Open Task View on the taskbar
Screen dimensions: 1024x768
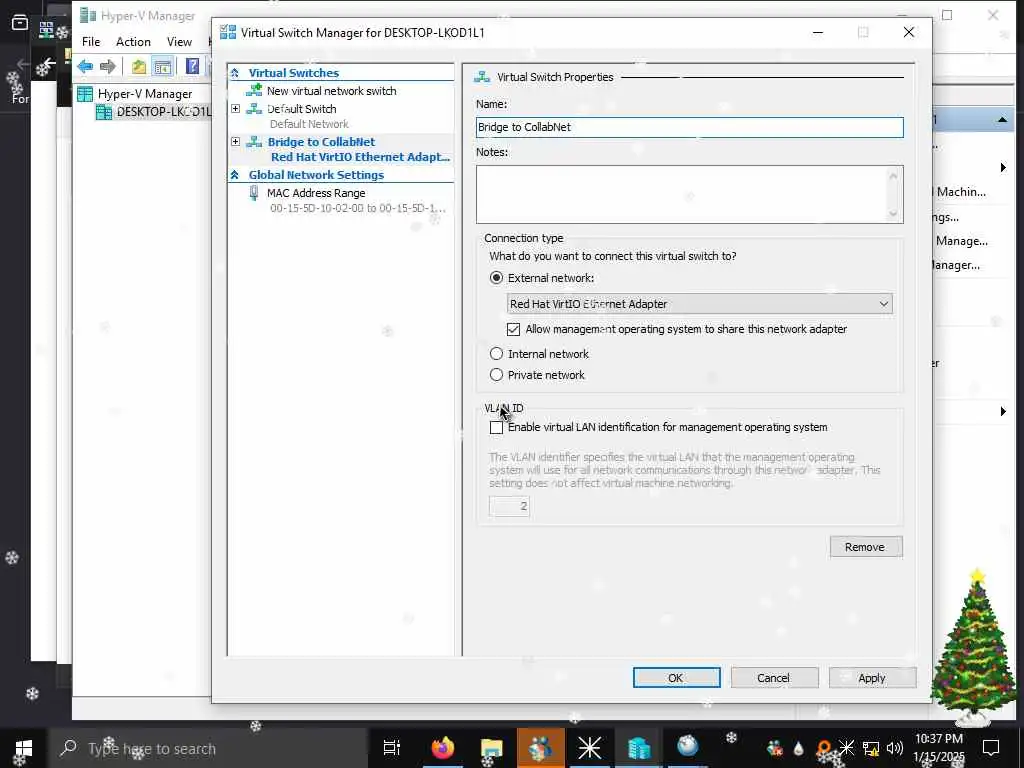[x=392, y=748]
